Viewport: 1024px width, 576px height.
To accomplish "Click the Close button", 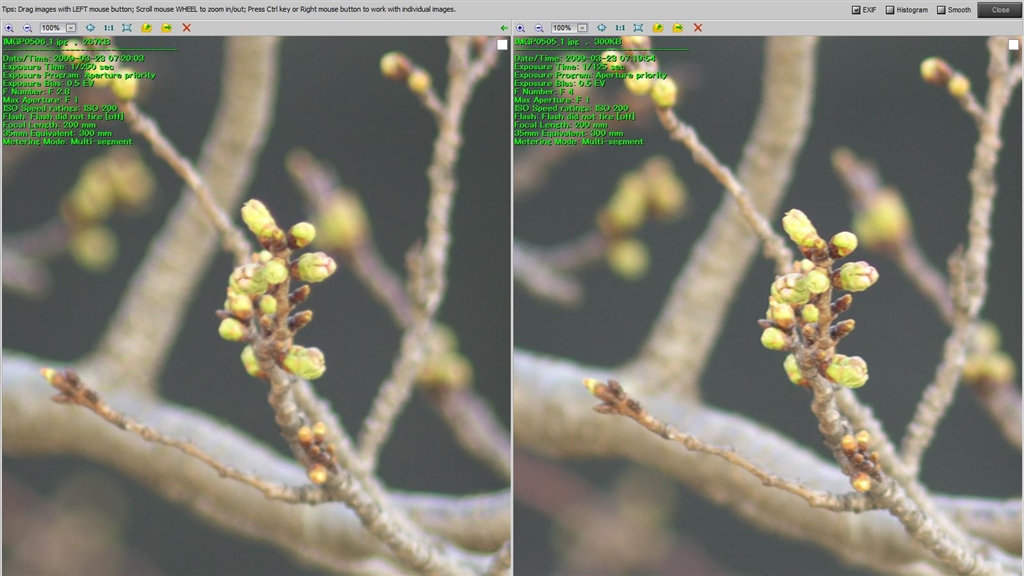I will [x=1000, y=10].
